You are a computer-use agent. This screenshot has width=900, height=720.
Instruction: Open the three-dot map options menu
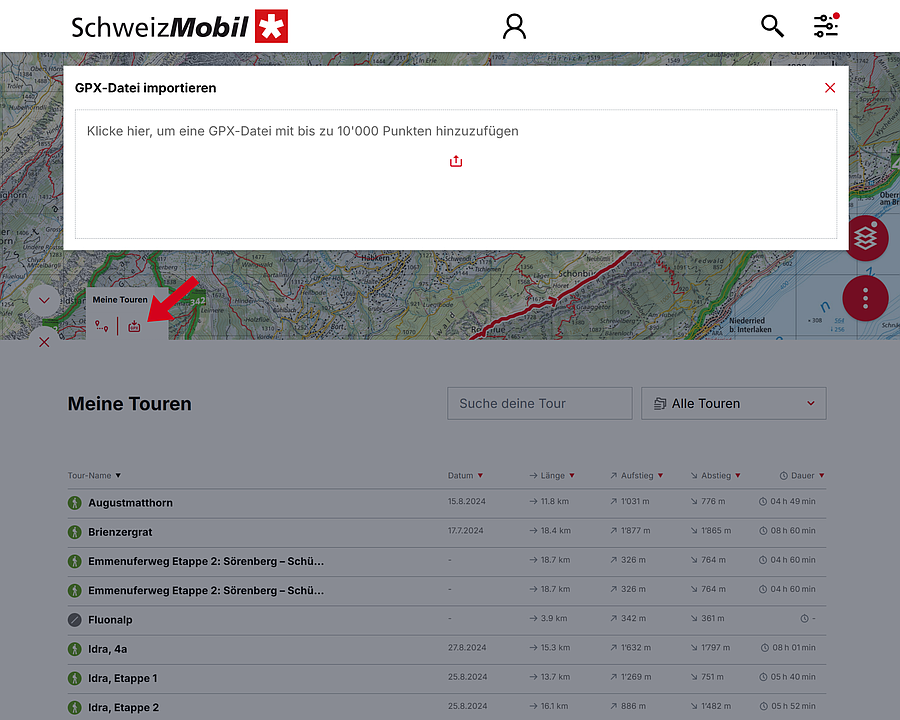tap(866, 298)
